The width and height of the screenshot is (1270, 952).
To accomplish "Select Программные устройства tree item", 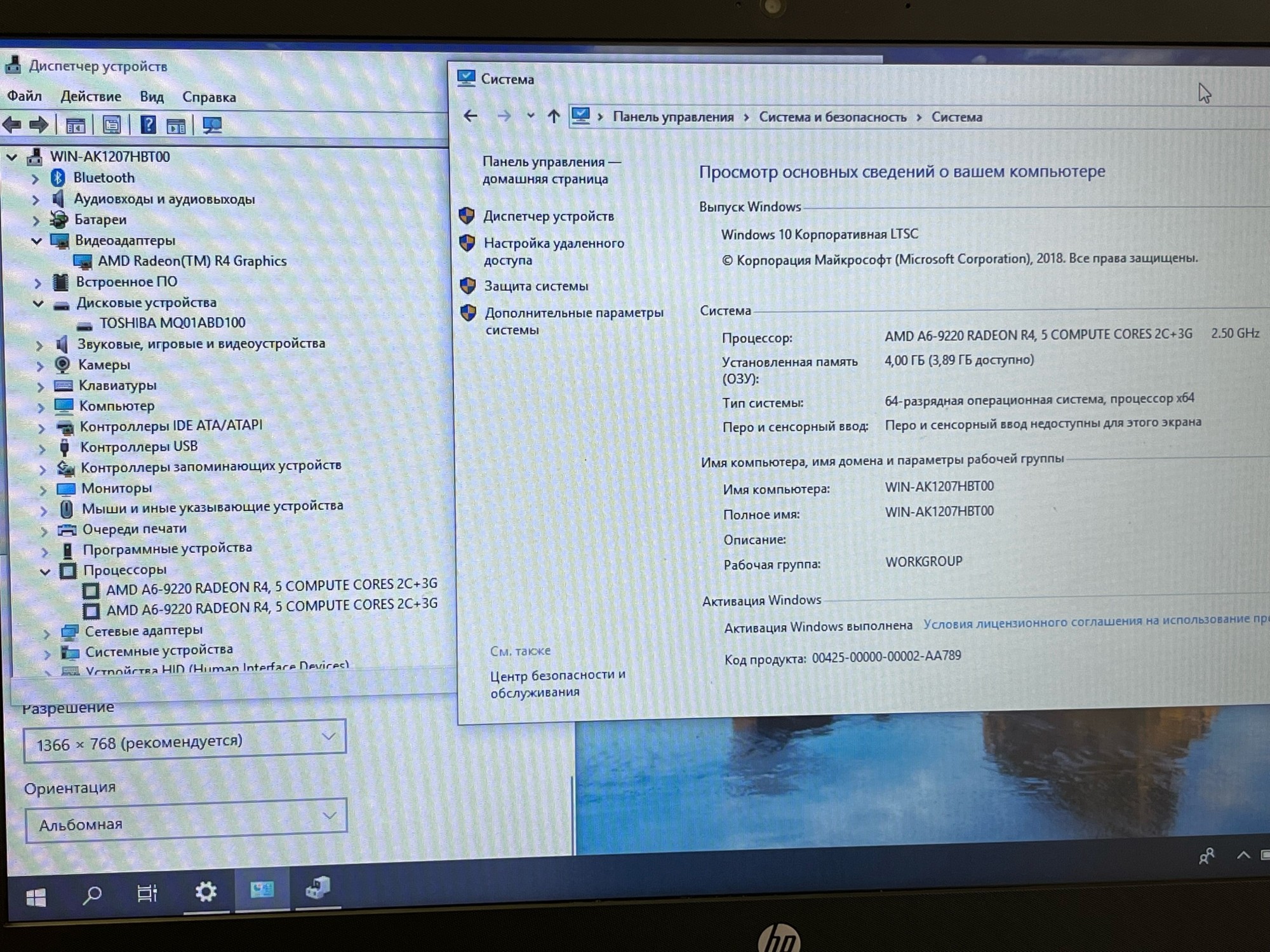I will (x=167, y=548).
